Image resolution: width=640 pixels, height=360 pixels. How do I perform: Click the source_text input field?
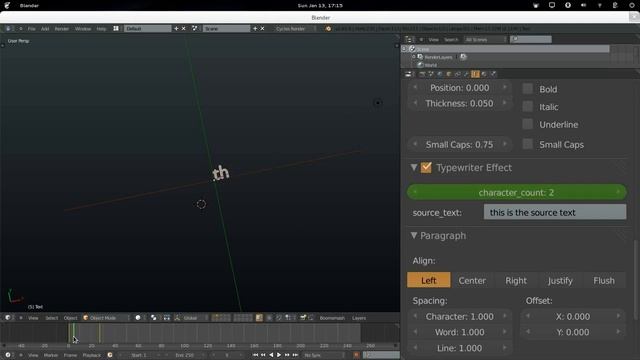pyautogui.click(x=555, y=212)
